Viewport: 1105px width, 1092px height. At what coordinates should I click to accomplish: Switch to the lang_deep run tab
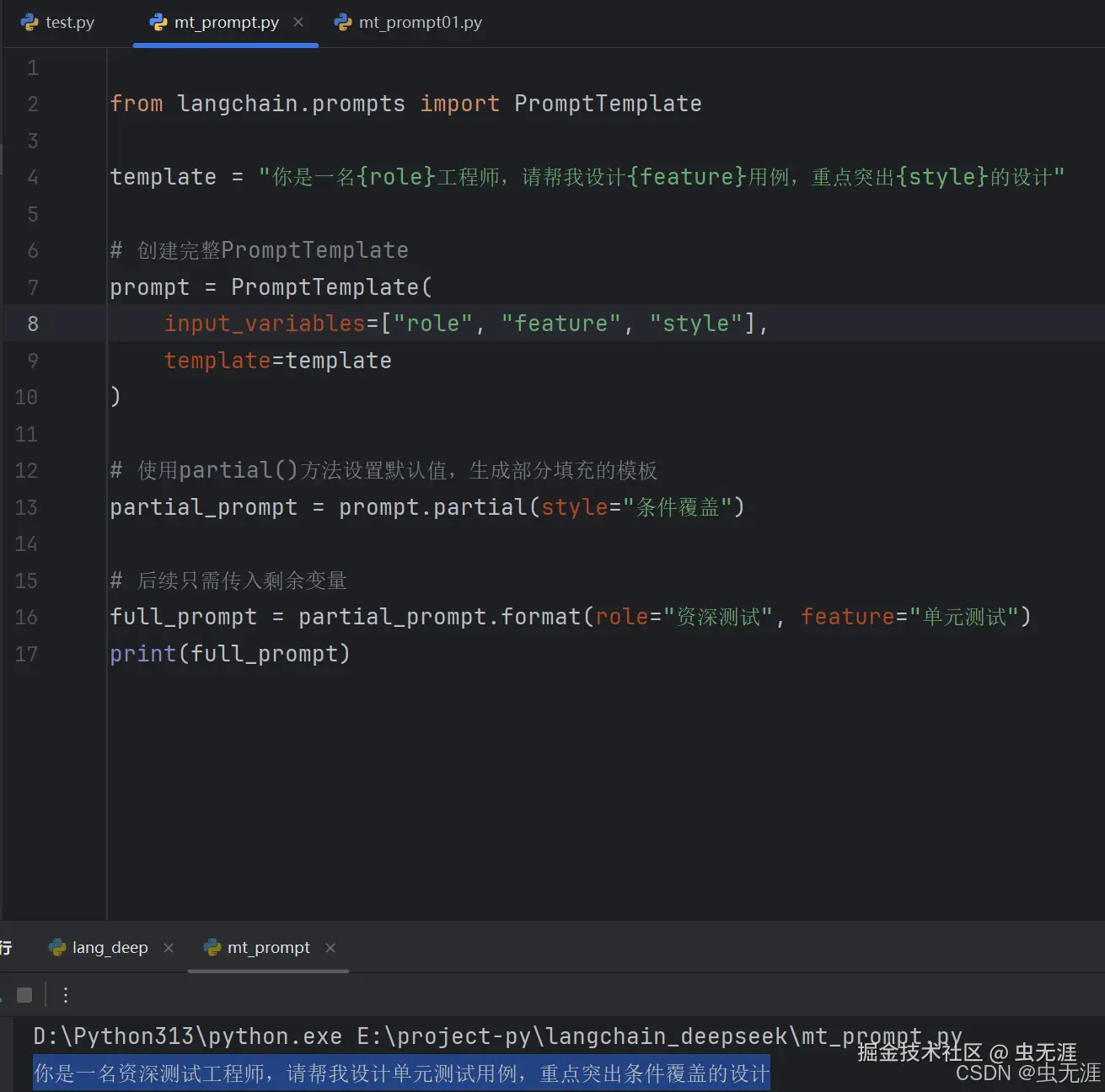[110, 948]
